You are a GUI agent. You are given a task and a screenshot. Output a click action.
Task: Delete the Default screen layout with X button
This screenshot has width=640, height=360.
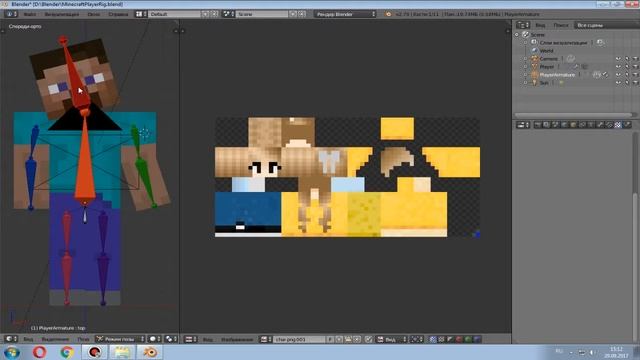(x=214, y=14)
